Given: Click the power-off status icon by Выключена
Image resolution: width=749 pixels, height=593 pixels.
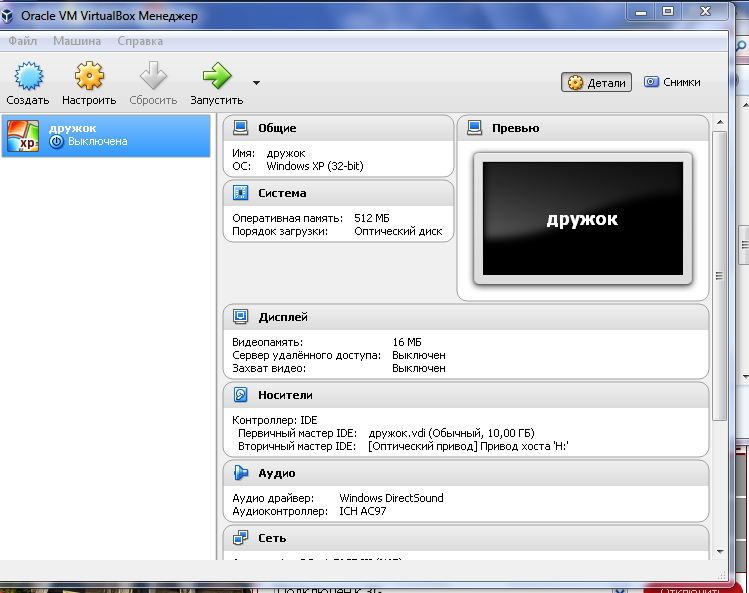Looking at the screenshot, I should tap(56, 141).
